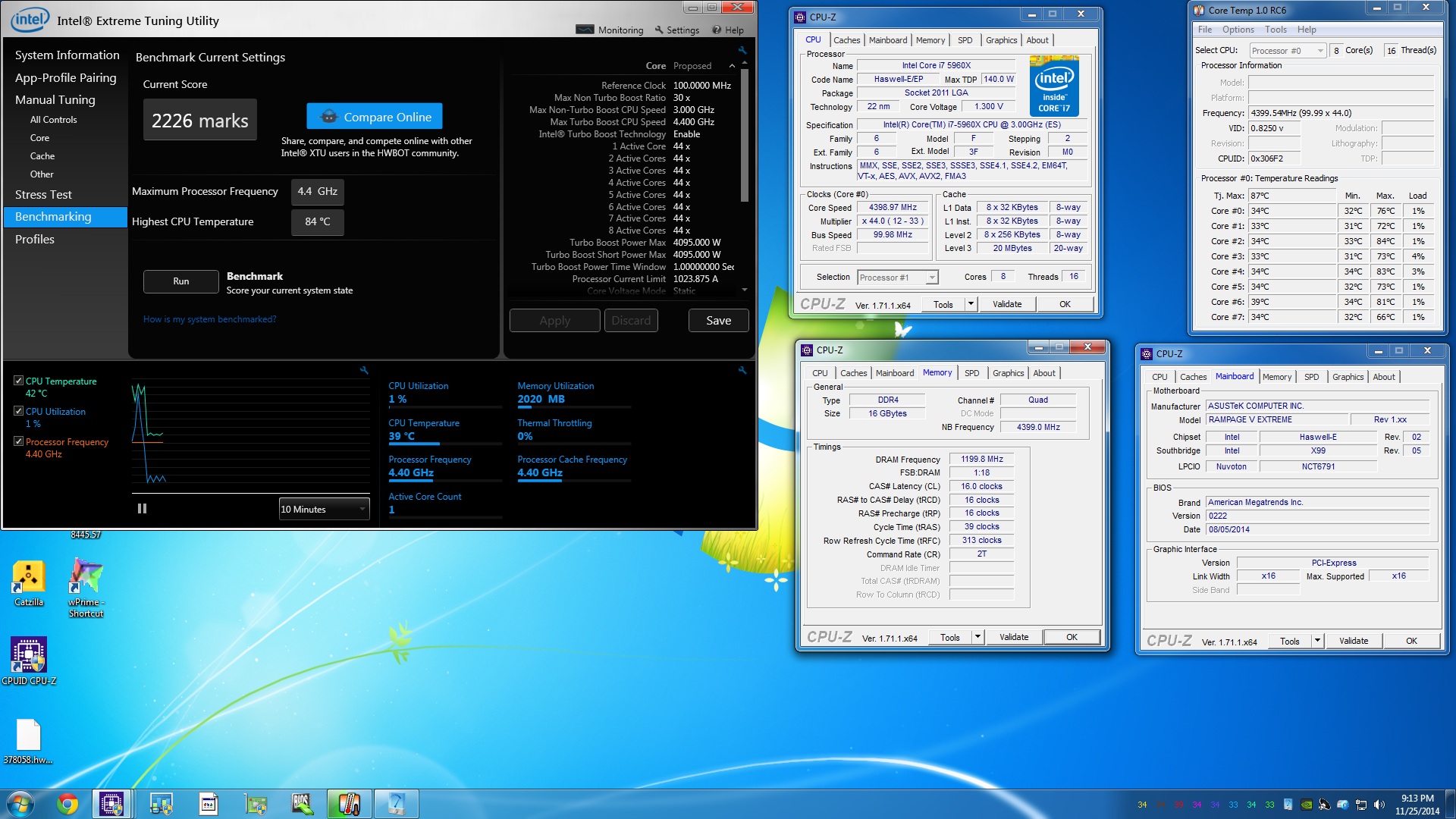Open the How is my system benchmarked link
This screenshot has width=1456, height=819.
(209, 319)
